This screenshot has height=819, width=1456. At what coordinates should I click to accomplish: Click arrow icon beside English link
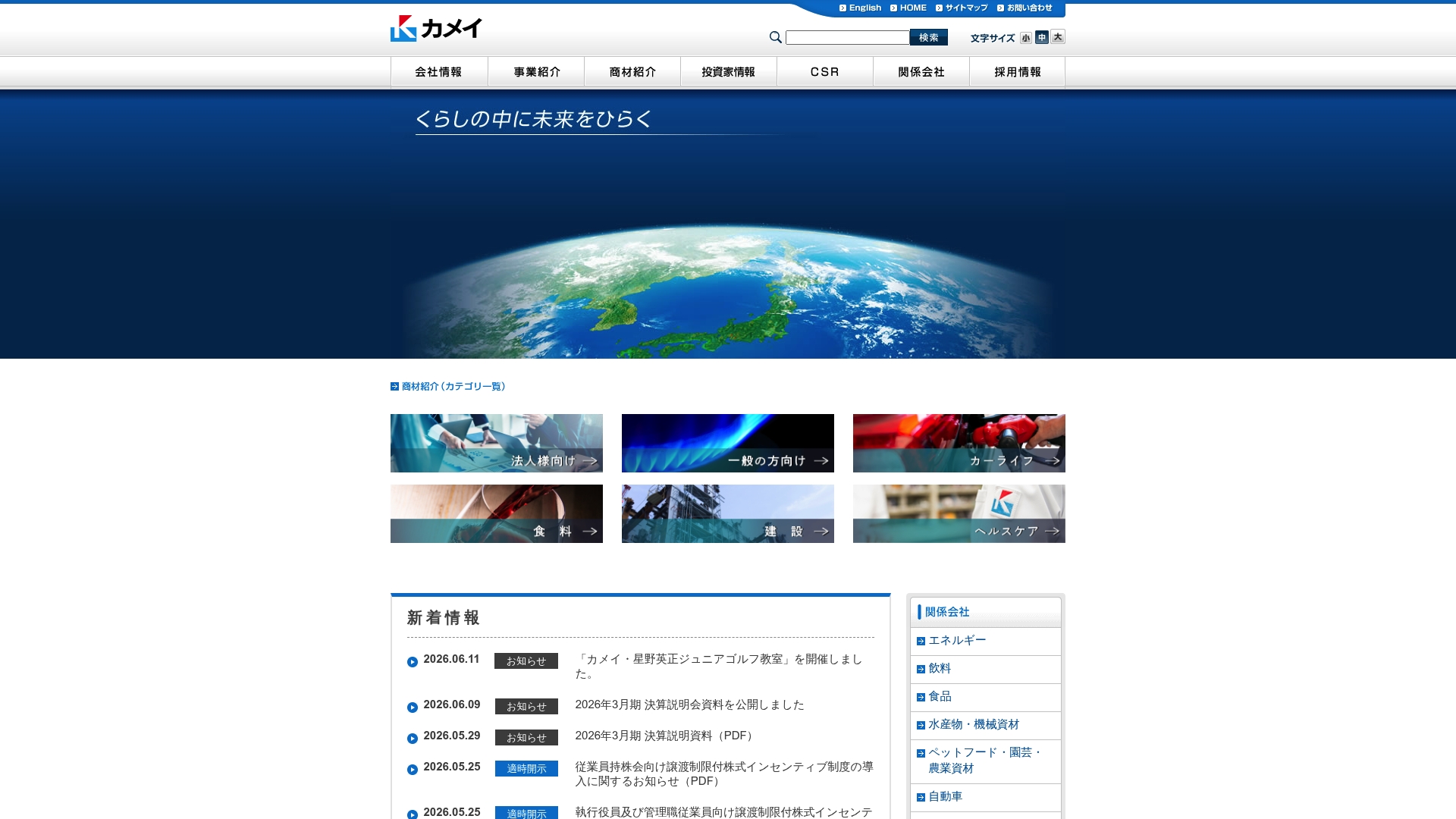pyautogui.click(x=843, y=8)
